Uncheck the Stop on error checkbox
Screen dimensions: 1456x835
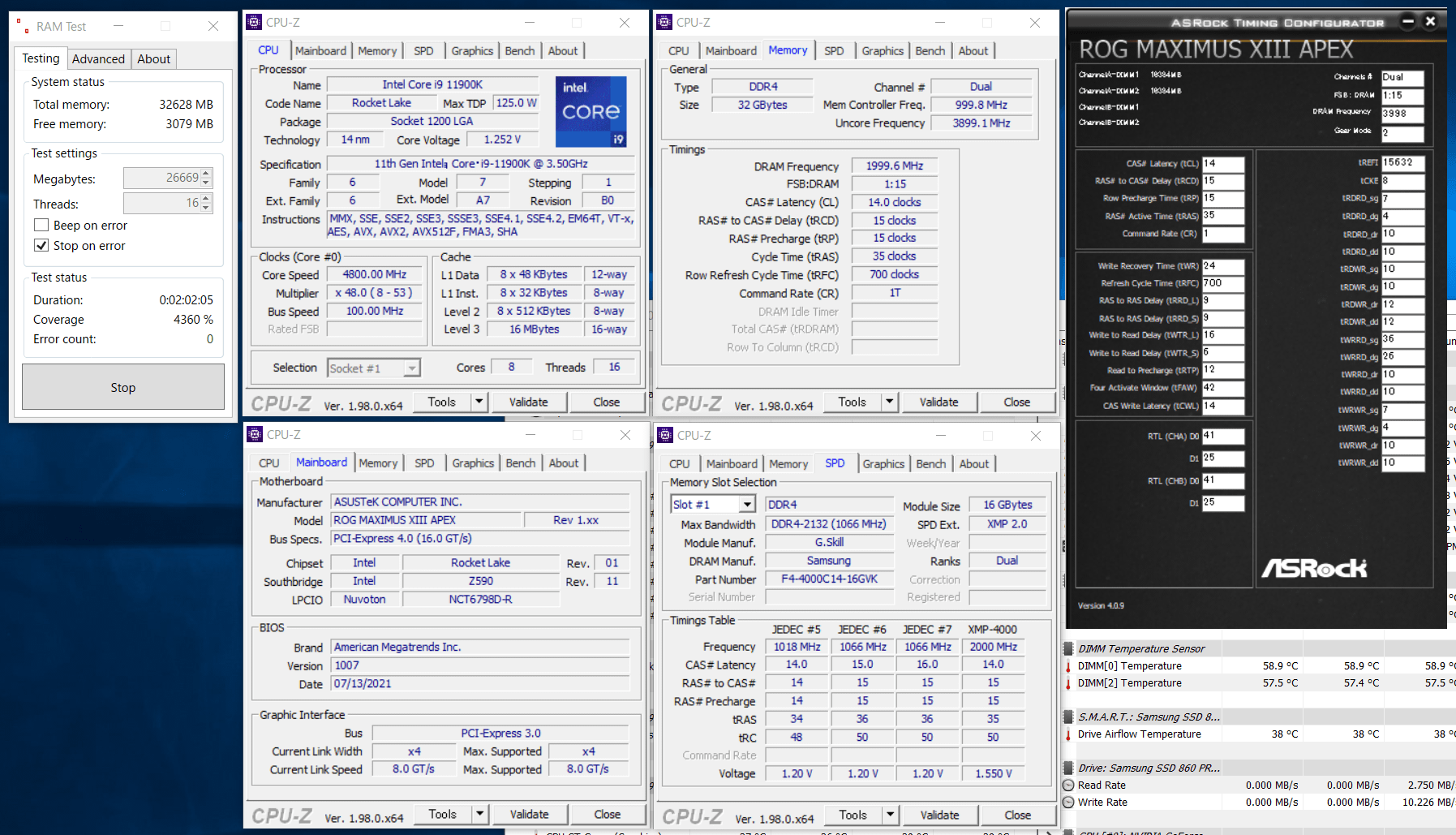[x=41, y=245]
